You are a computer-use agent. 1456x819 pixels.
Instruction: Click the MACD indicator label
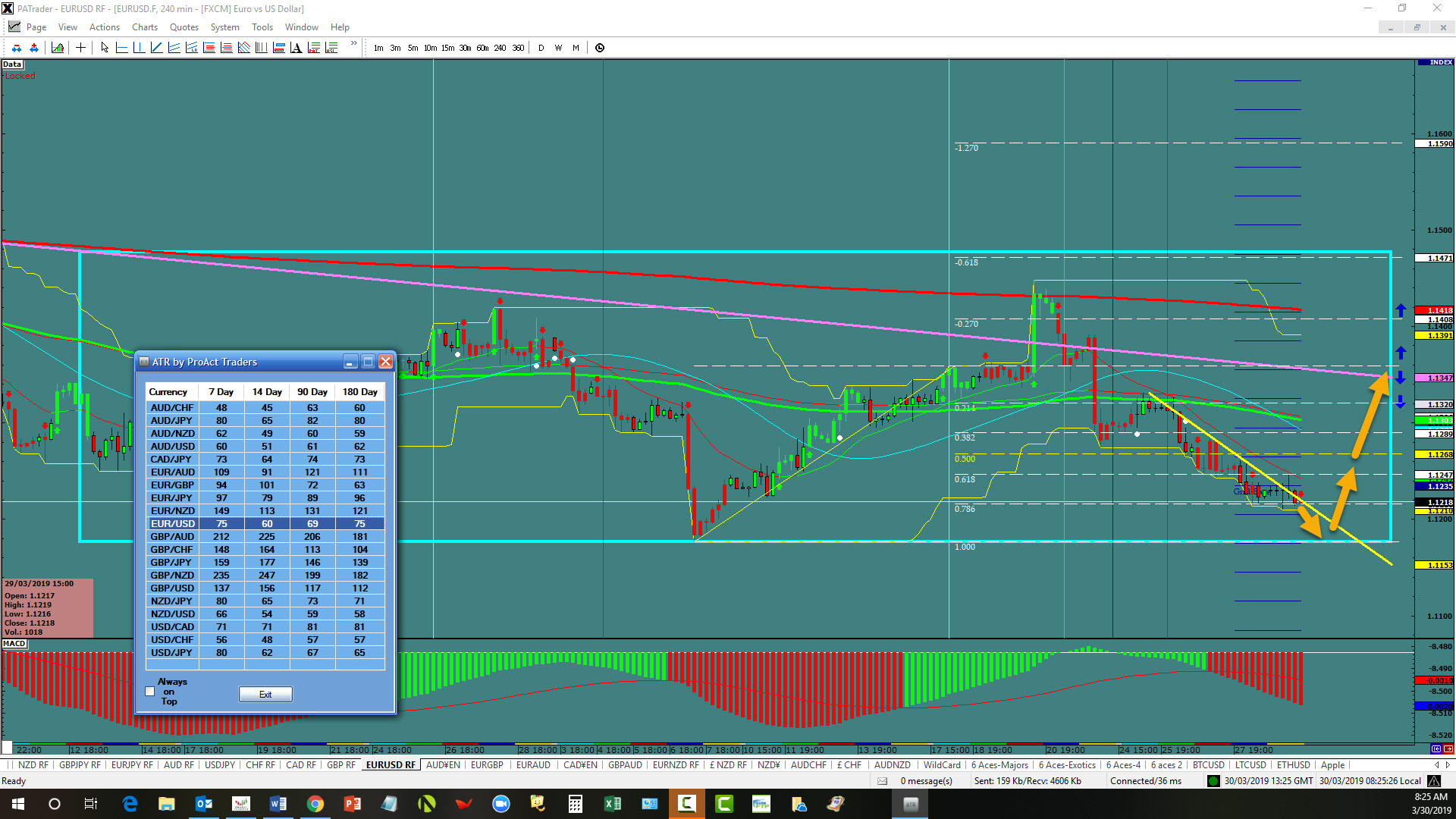14,644
